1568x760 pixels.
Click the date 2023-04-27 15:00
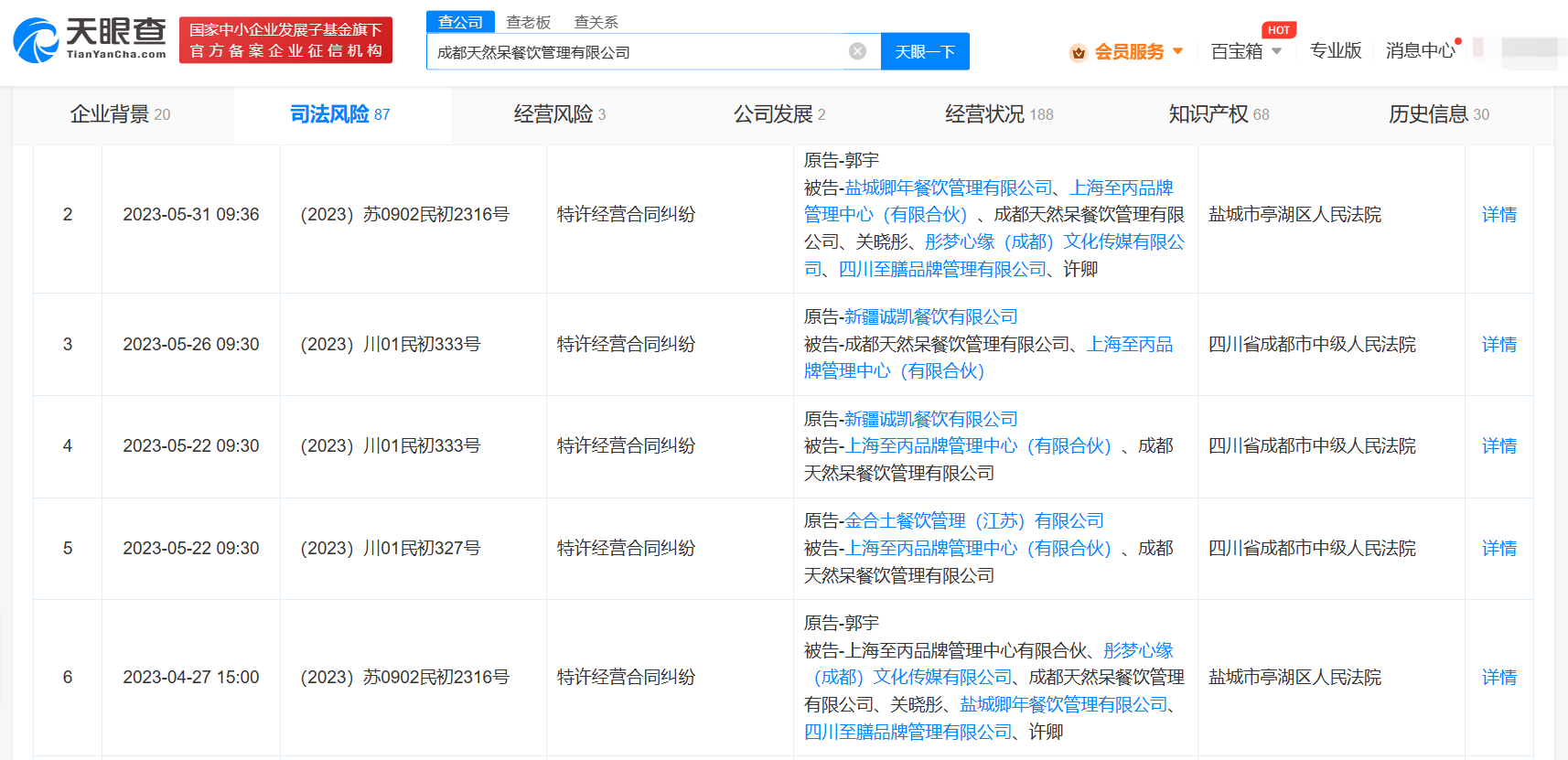click(x=191, y=678)
